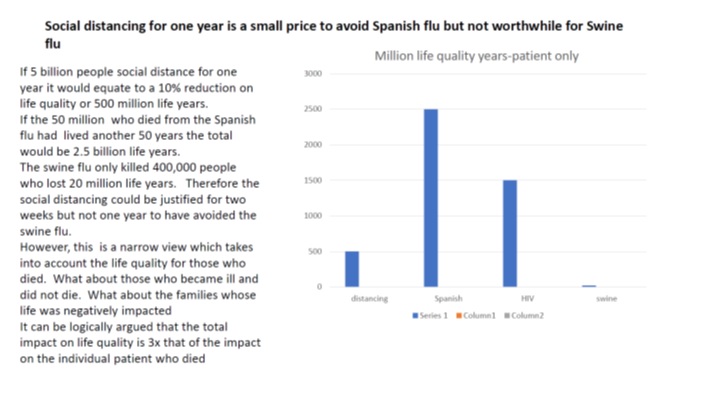Click the orange Column1 legend swatch

[459, 315]
